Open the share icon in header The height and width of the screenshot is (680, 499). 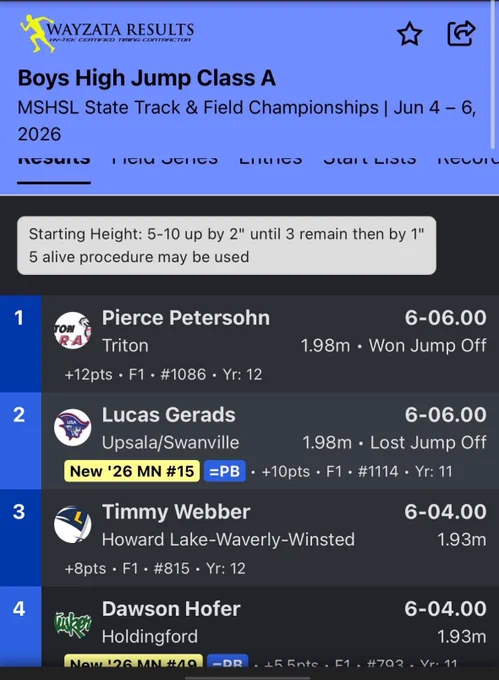pyautogui.click(x=461, y=33)
